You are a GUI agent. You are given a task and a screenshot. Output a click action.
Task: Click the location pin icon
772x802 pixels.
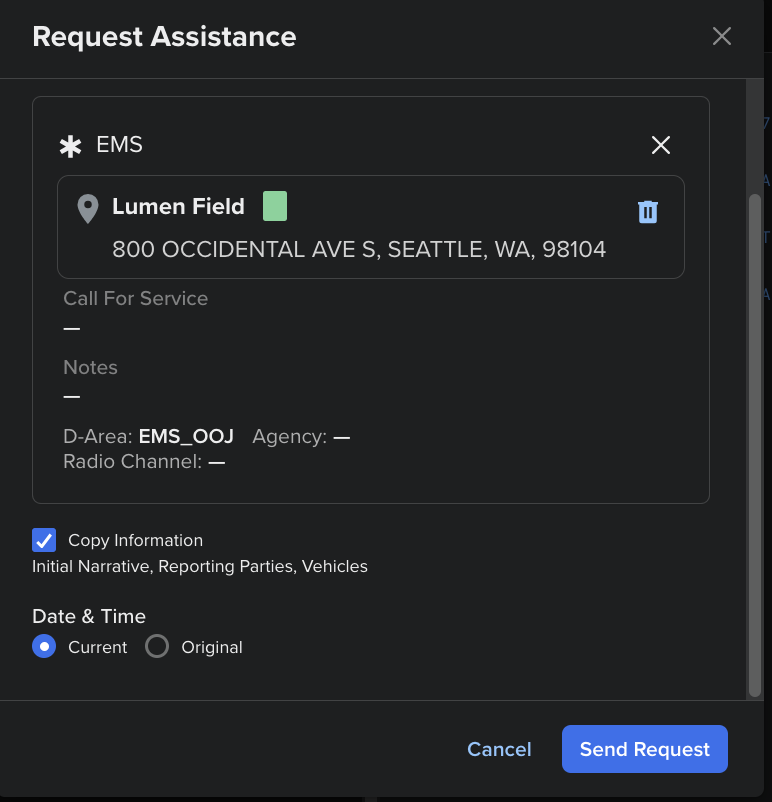88,209
